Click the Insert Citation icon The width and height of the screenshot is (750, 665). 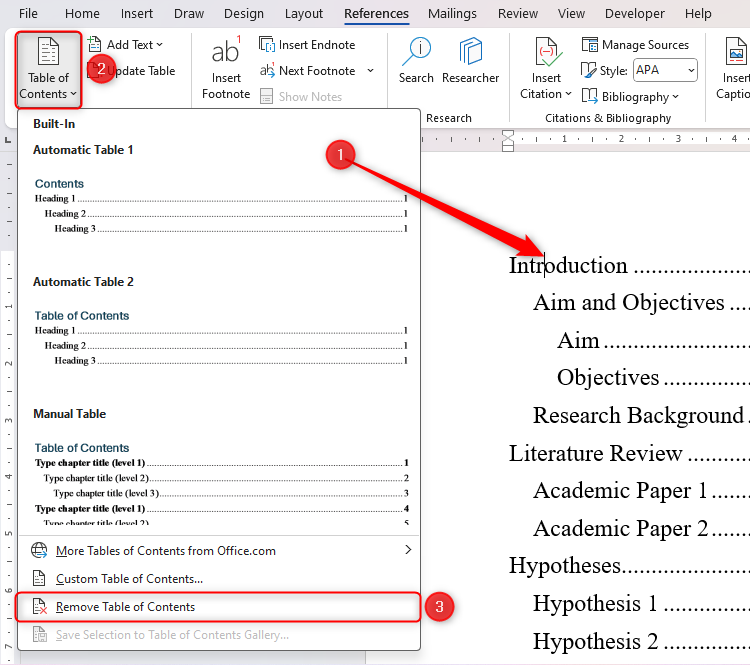[x=547, y=52]
